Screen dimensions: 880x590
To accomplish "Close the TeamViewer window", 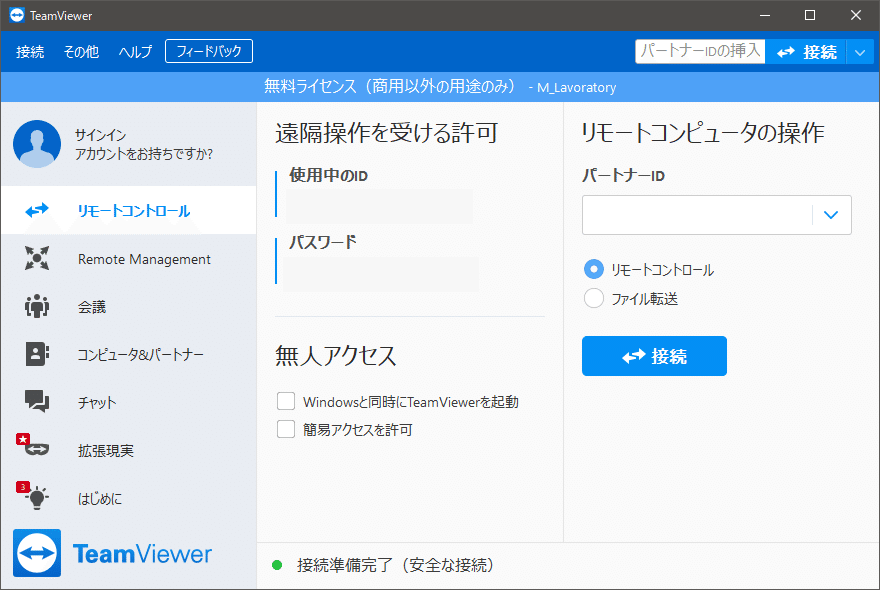I will pos(855,15).
